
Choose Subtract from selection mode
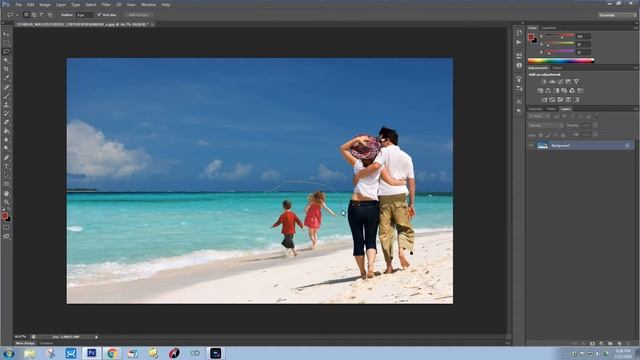[x=42, y=15]
